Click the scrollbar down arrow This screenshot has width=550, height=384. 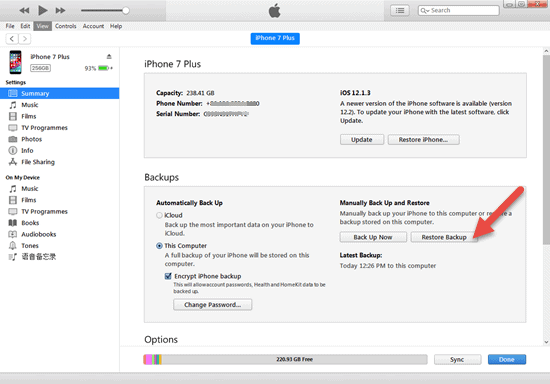(x=546, y=342)
